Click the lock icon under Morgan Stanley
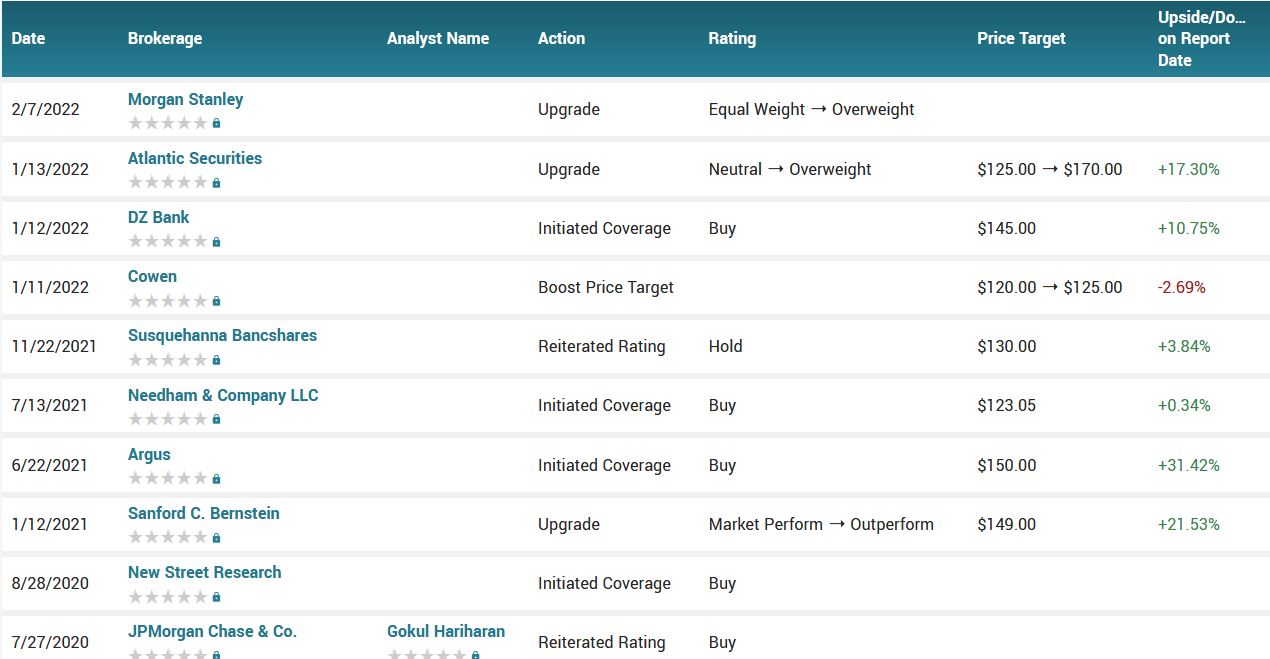 [x=216, y=123]
